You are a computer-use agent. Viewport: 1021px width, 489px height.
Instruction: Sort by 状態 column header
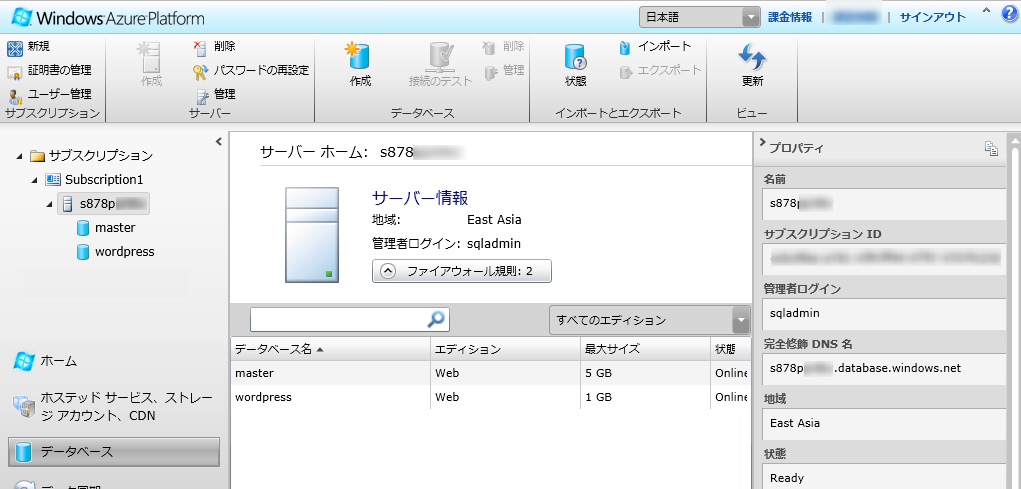[x=730, y=349]
